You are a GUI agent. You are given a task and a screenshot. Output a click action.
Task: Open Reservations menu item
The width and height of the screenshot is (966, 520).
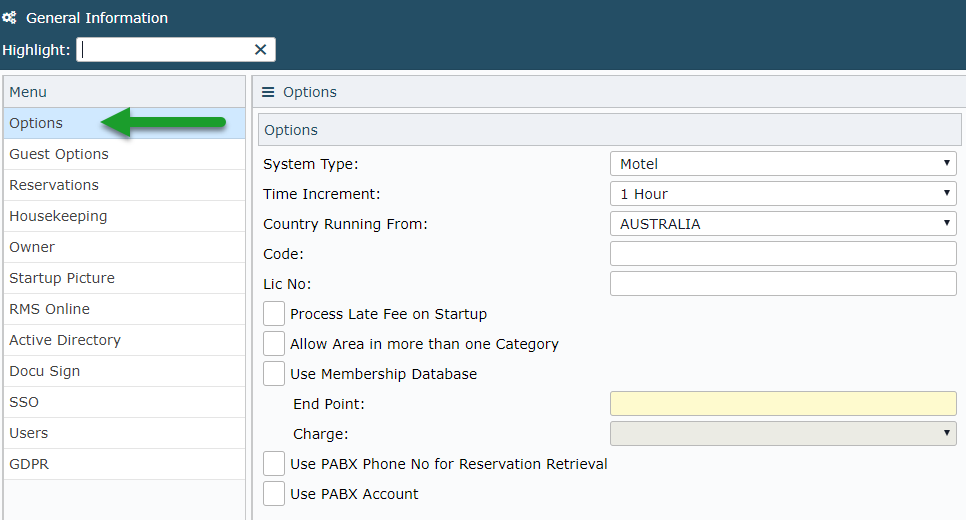tap(124, 185)
